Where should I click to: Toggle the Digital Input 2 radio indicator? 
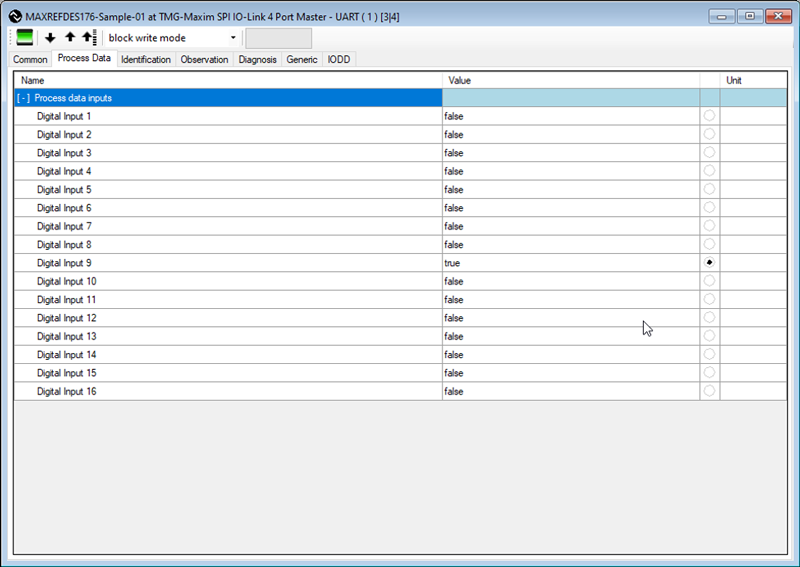pos(709,134)
